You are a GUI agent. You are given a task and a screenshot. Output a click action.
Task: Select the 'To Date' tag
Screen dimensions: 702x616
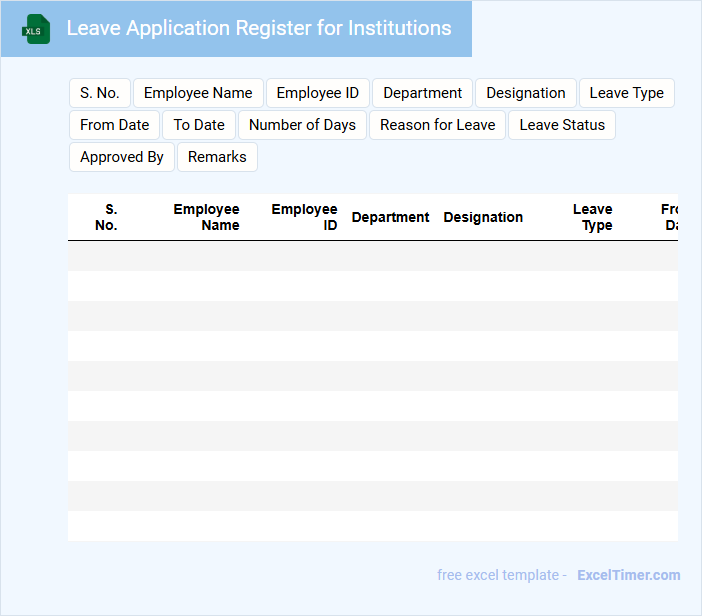[x=199, y=125]
